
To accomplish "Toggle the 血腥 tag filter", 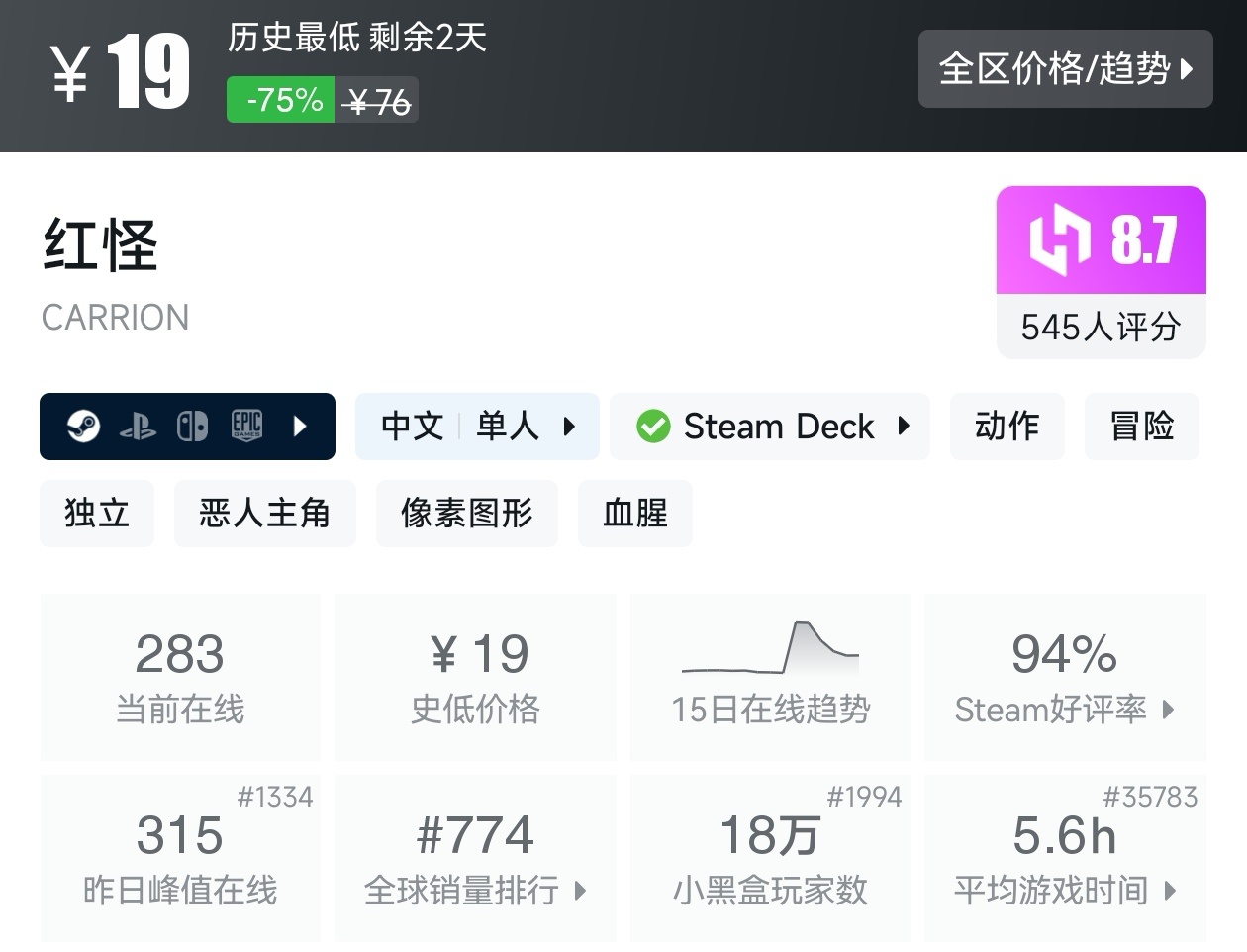I will click(634, 514).
